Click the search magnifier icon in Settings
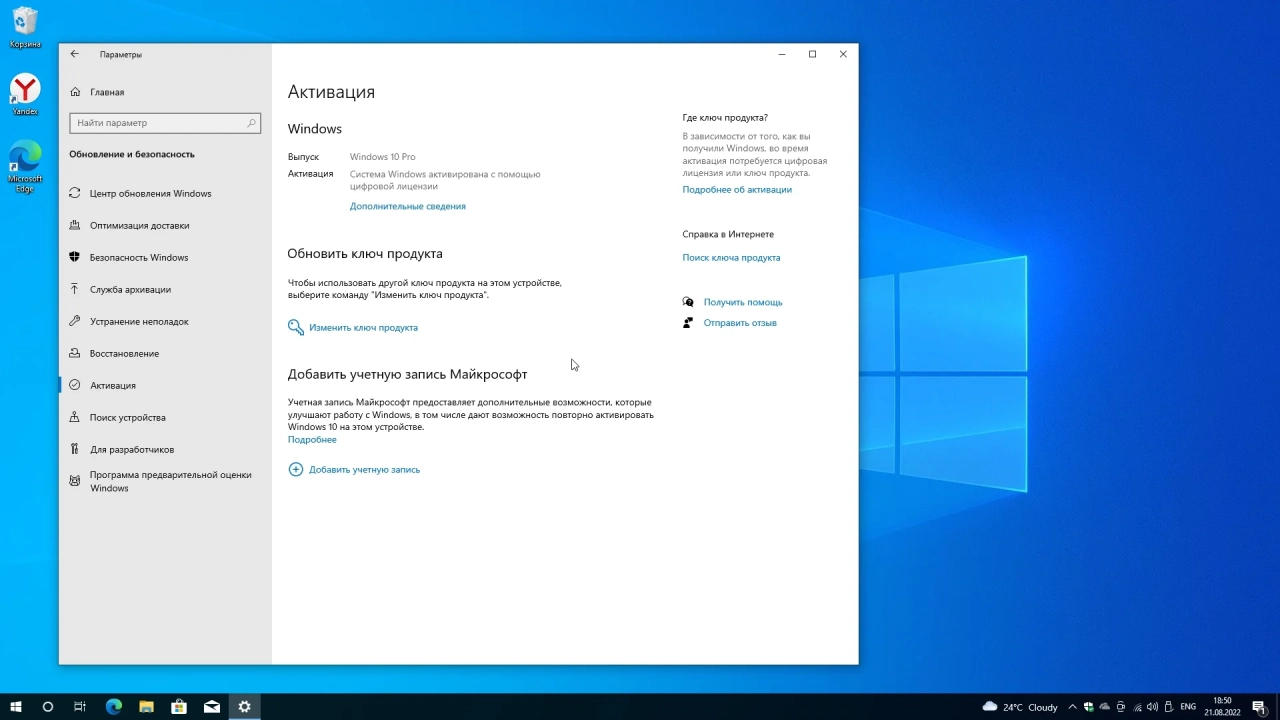 coord(251,123)
